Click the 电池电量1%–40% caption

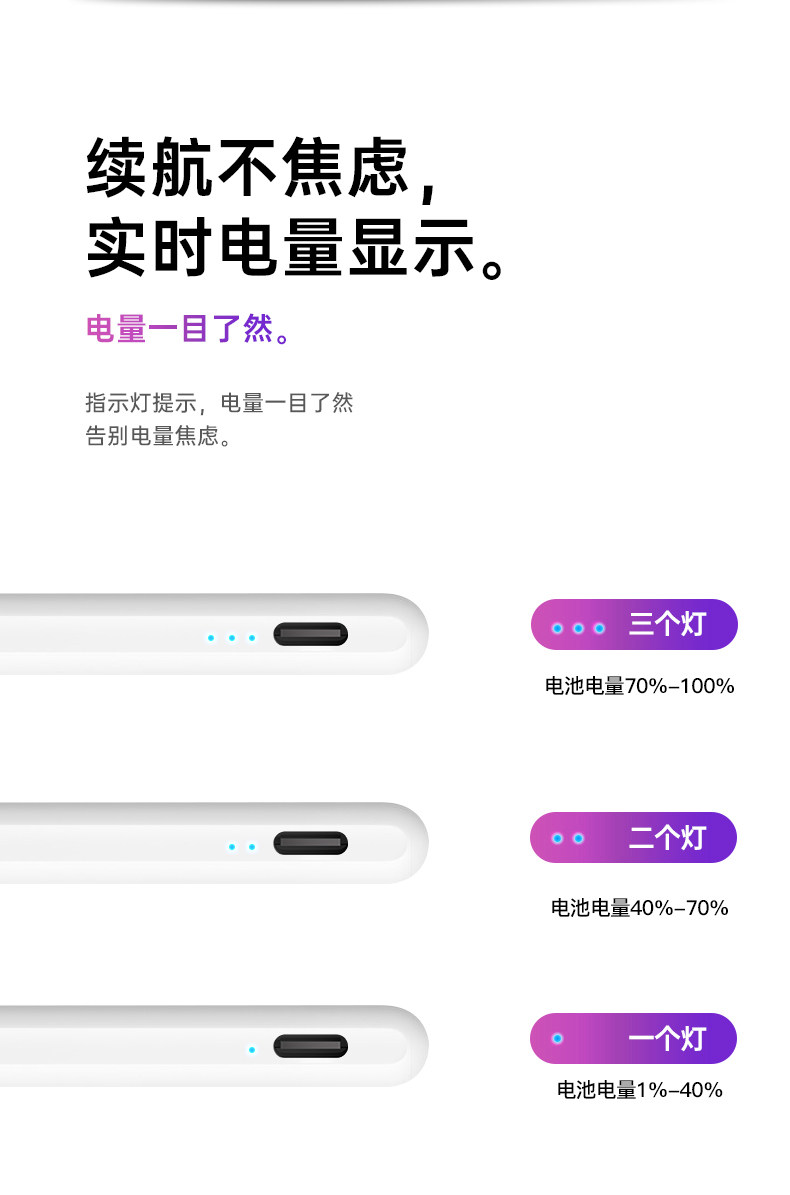tap(639, 1090)
